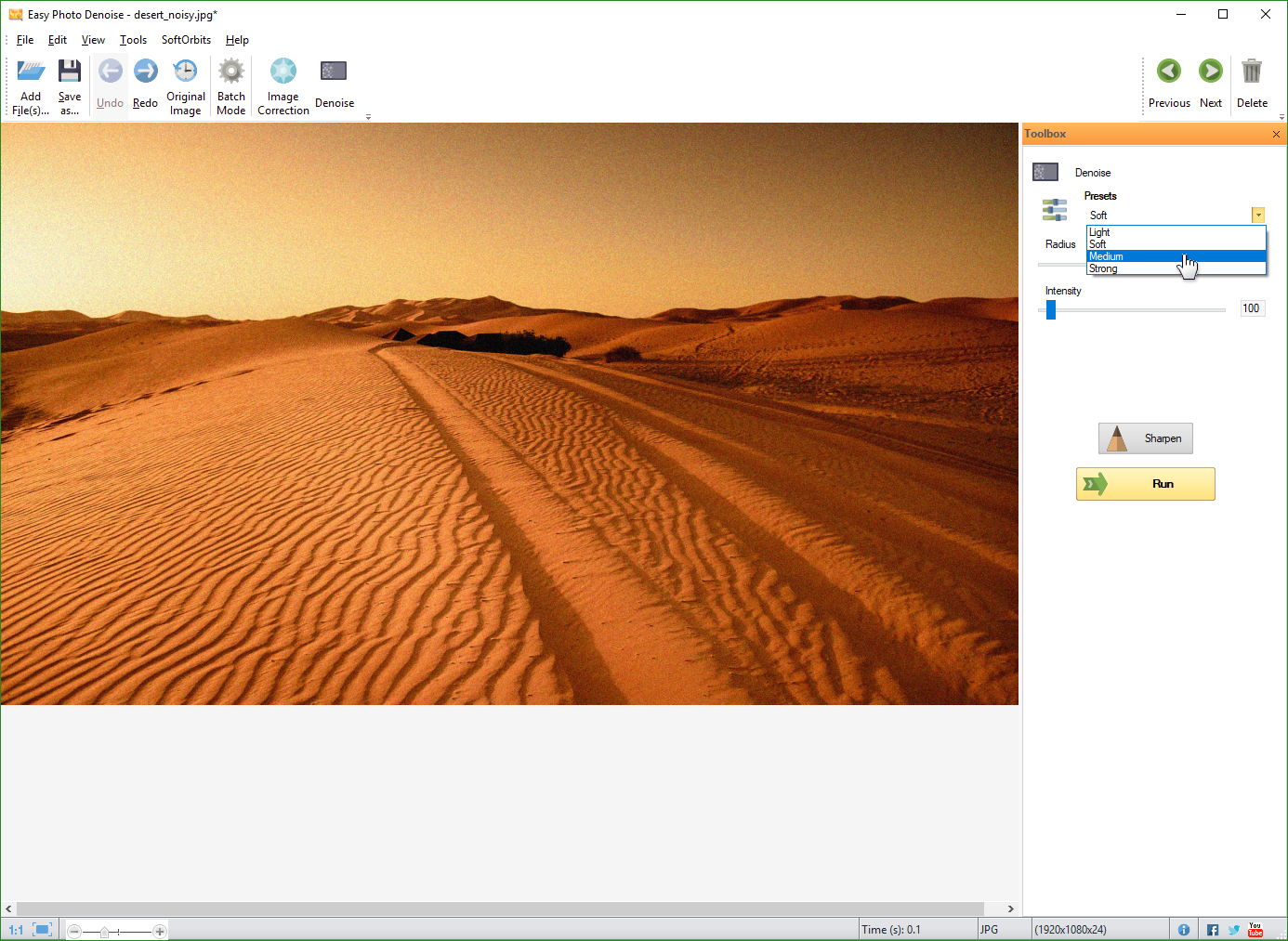
Task: Click the 'Toolbox' panel title
Action: (1045, 134)
